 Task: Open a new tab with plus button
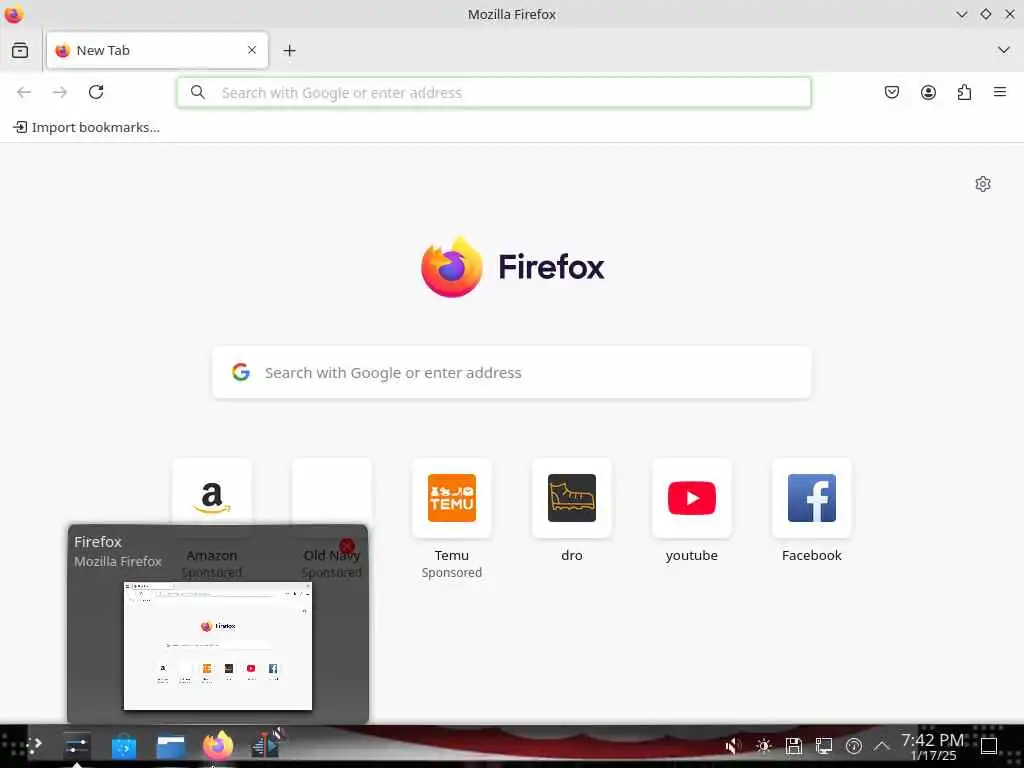290,50
